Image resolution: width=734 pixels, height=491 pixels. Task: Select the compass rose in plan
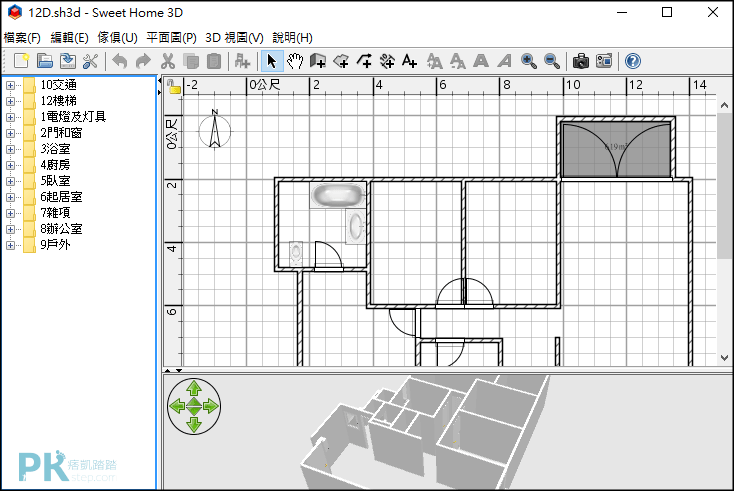pos(215,131)
